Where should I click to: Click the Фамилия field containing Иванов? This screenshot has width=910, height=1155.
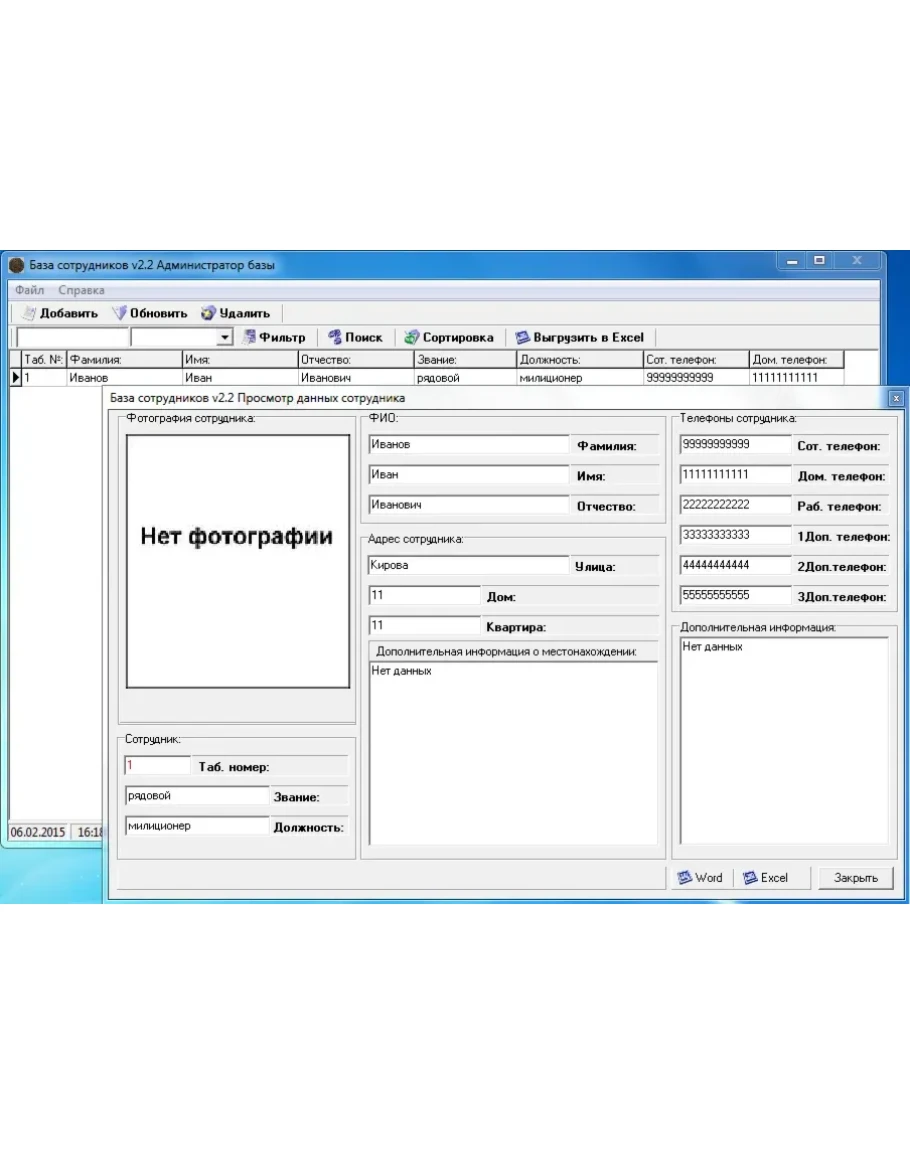click(467, 445)
